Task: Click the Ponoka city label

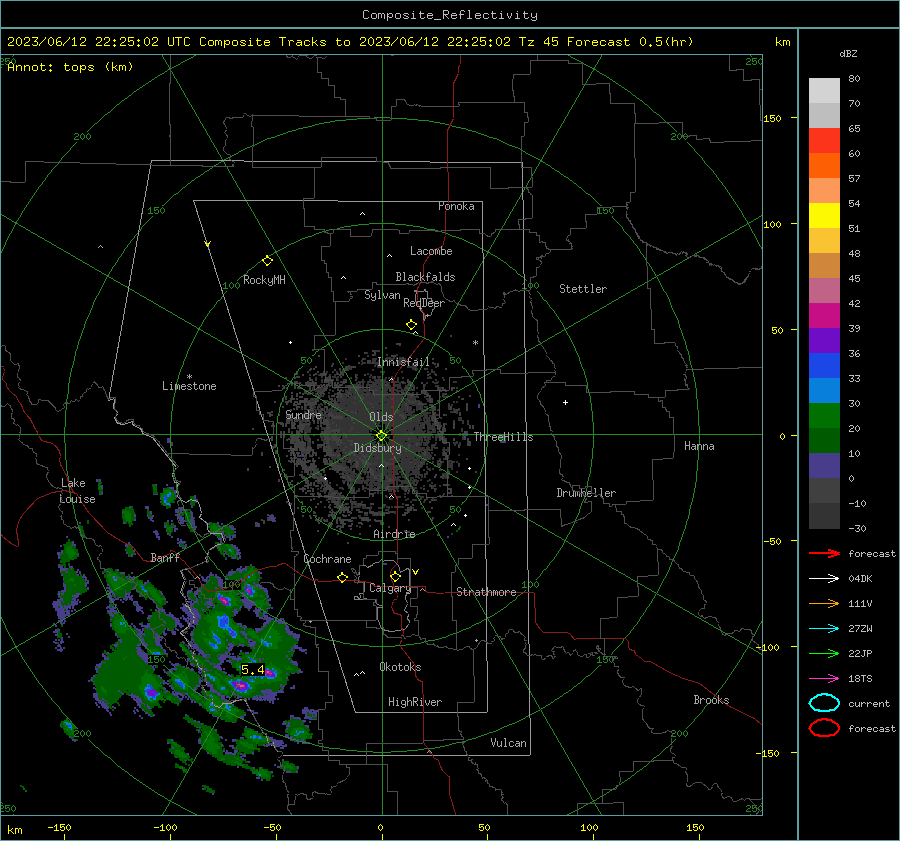Action: pos(456,206)
